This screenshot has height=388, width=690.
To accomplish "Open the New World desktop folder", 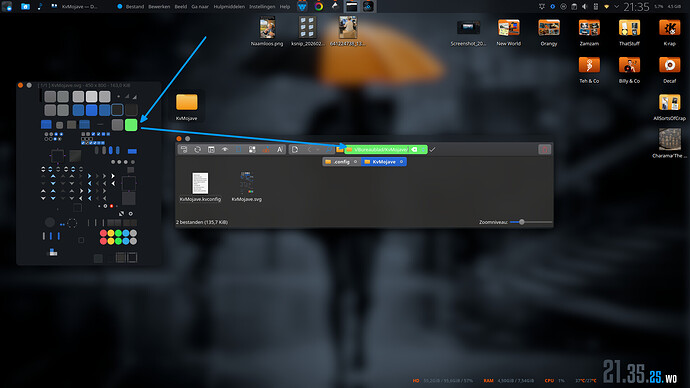I will coord(508,33).
